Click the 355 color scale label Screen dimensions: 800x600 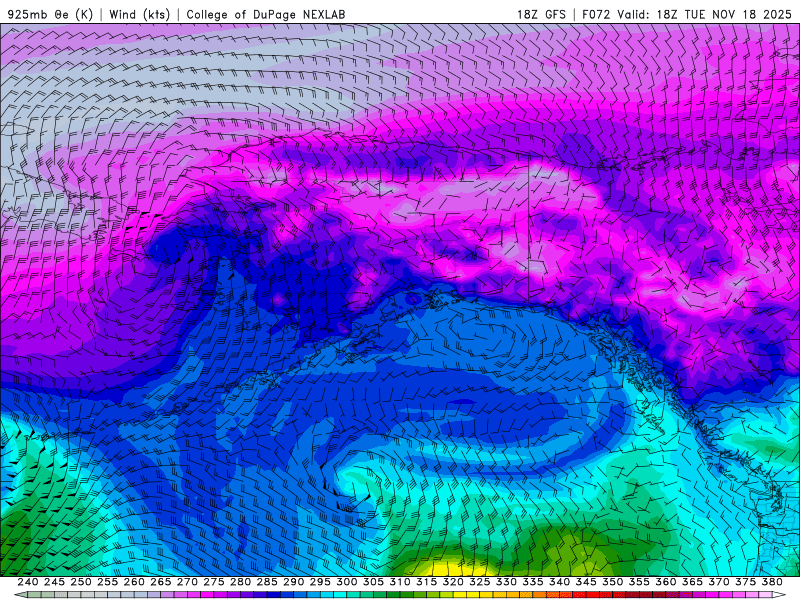639,582
